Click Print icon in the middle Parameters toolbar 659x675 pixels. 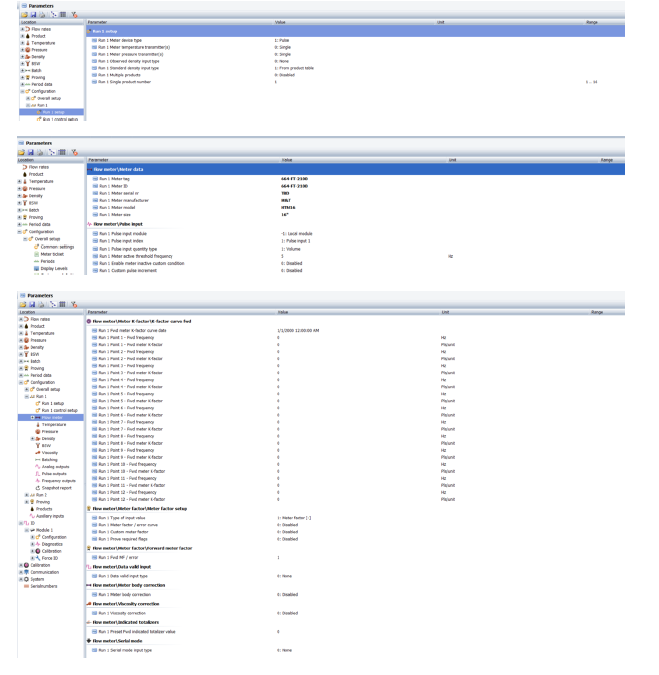[40, 152]
